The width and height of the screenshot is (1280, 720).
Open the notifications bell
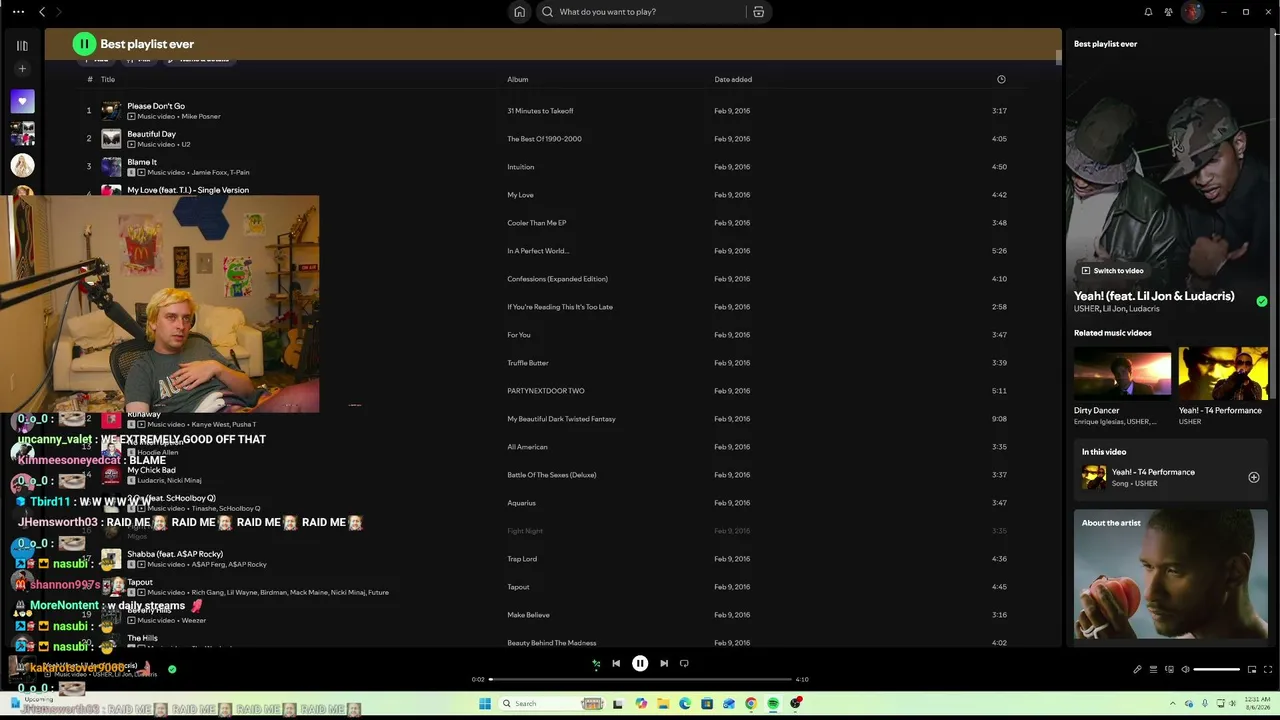(x=1148, y=12)
